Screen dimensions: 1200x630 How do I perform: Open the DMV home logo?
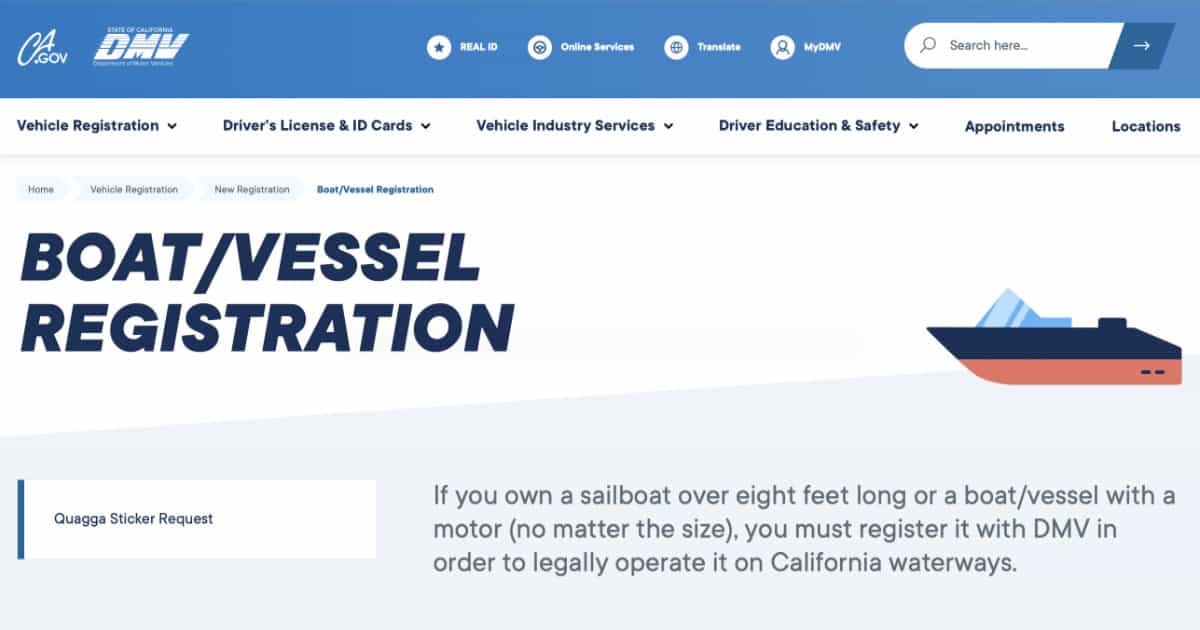(x=141, y=47)
